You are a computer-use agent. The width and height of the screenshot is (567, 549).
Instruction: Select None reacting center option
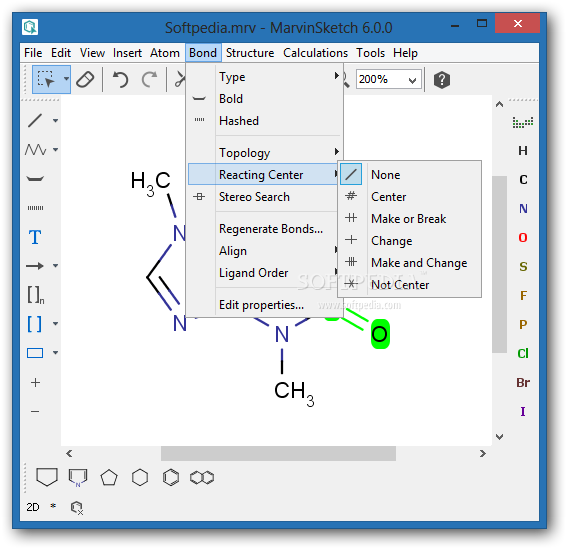tap(410, 174)
